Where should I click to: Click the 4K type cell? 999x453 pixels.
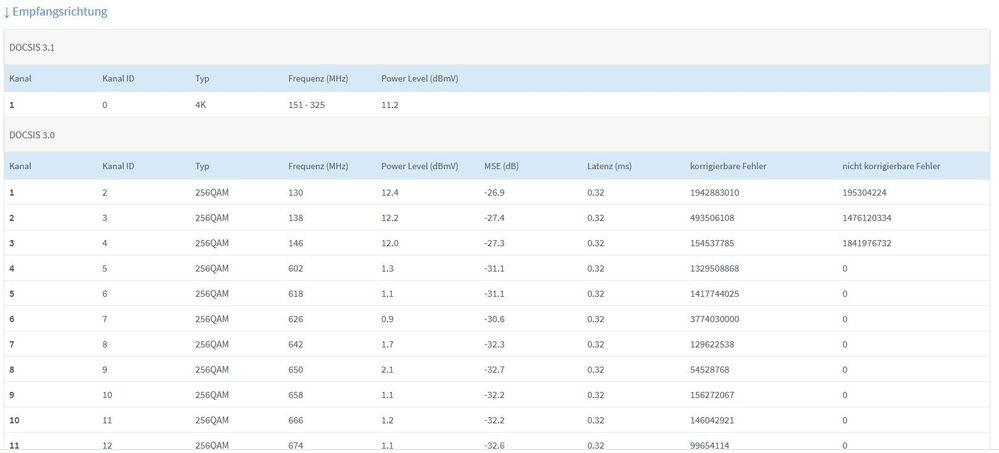click(201, 105)
